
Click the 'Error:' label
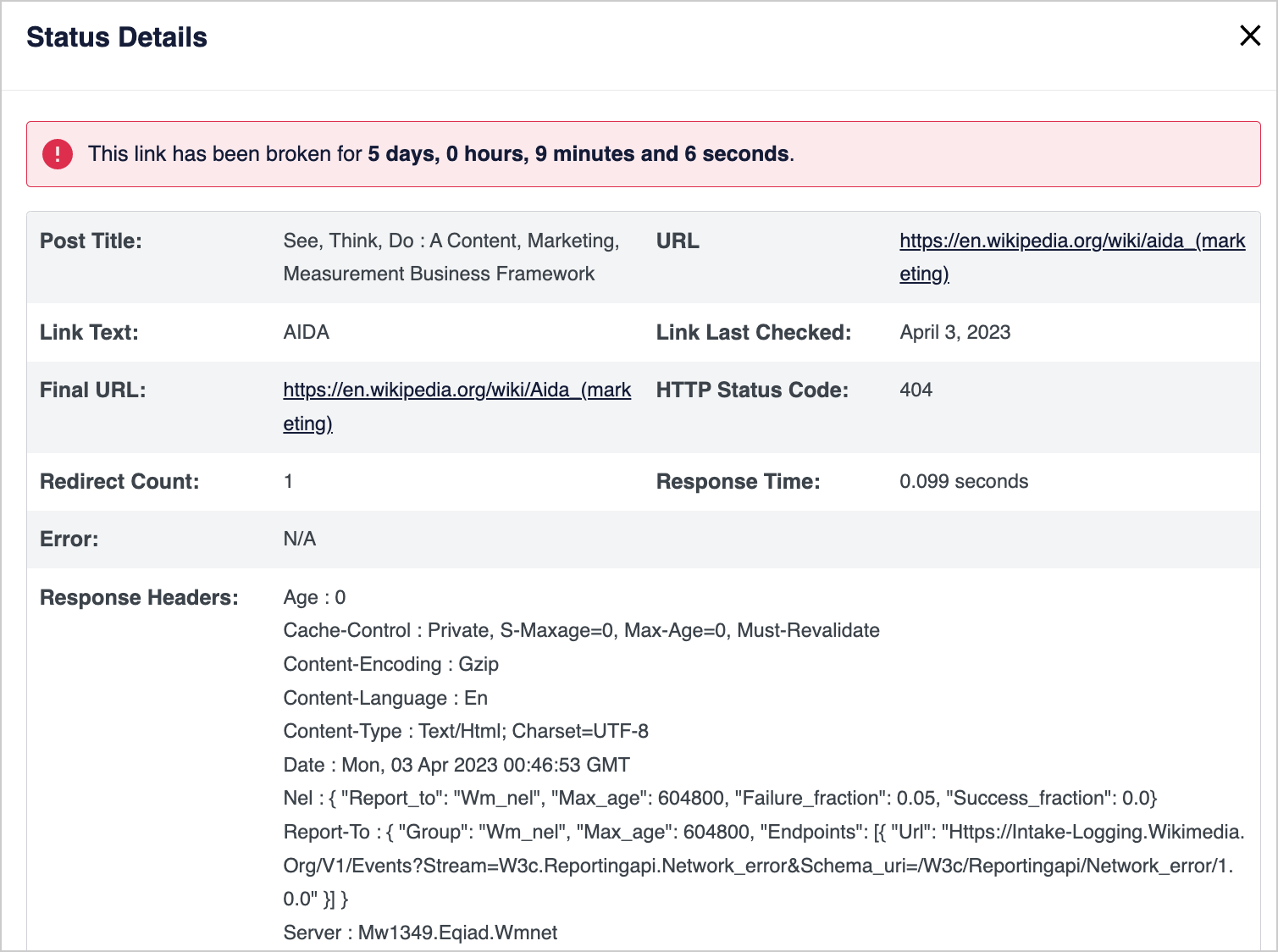coord(69,540)
